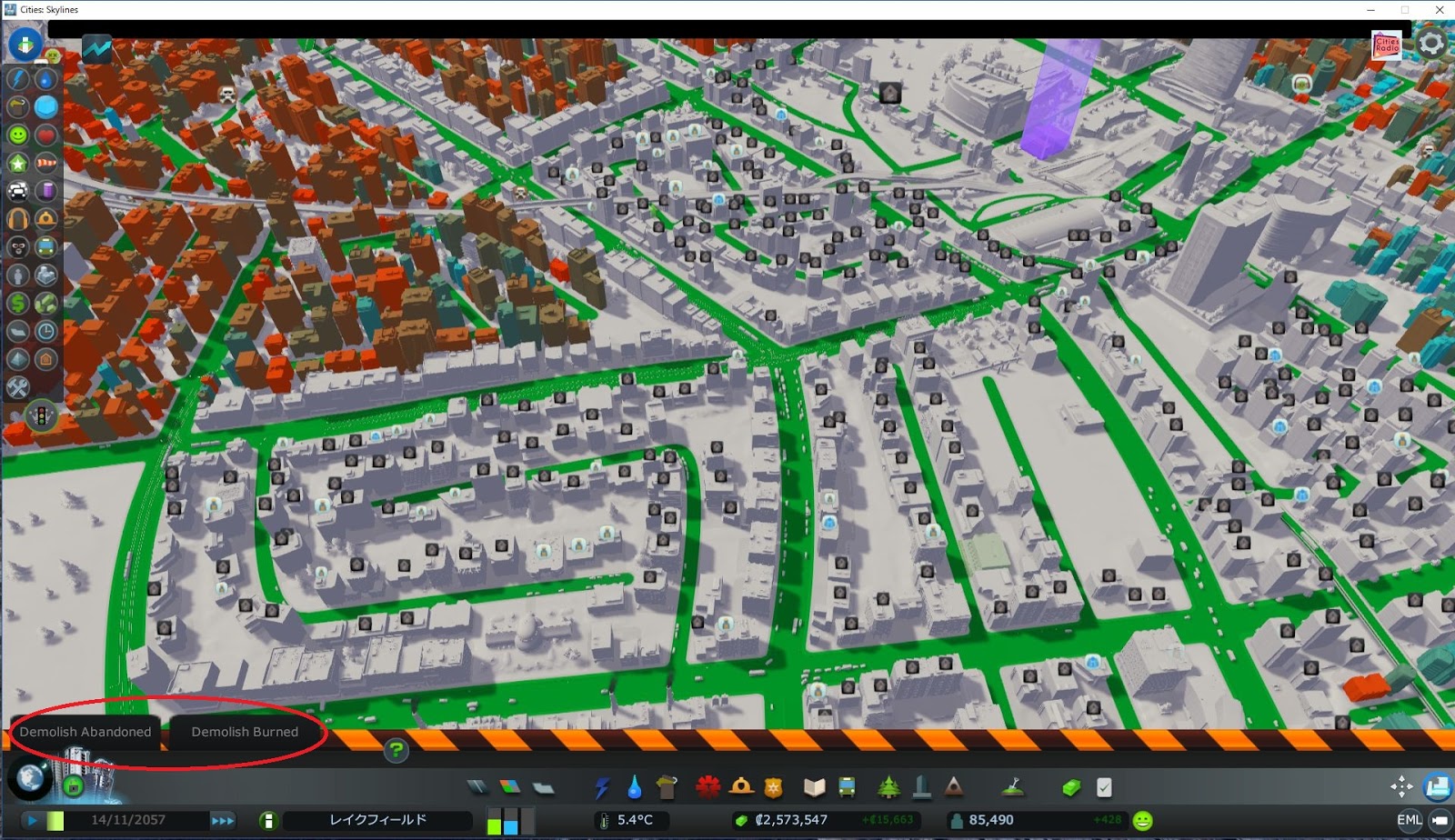Open the Districts info view icon
The width and height of the screenshot is (1455, 840).
[18, 332]
